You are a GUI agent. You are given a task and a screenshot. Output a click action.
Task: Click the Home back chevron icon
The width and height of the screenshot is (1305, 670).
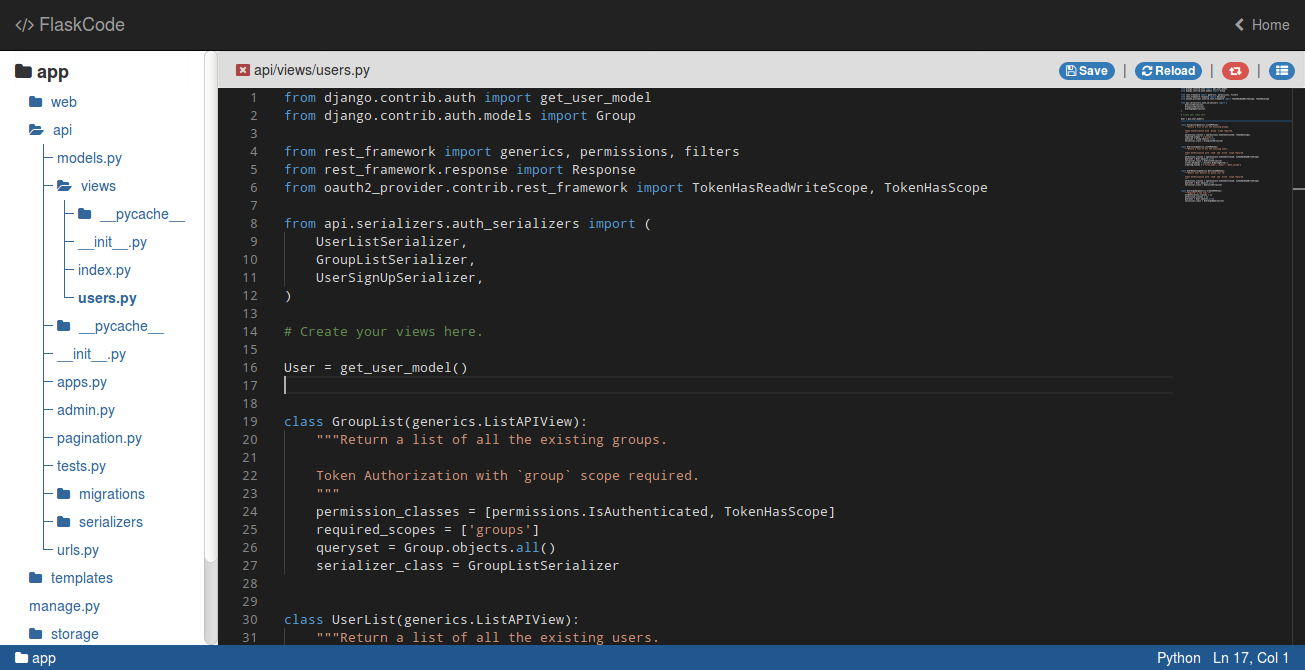pos(1240,24)
